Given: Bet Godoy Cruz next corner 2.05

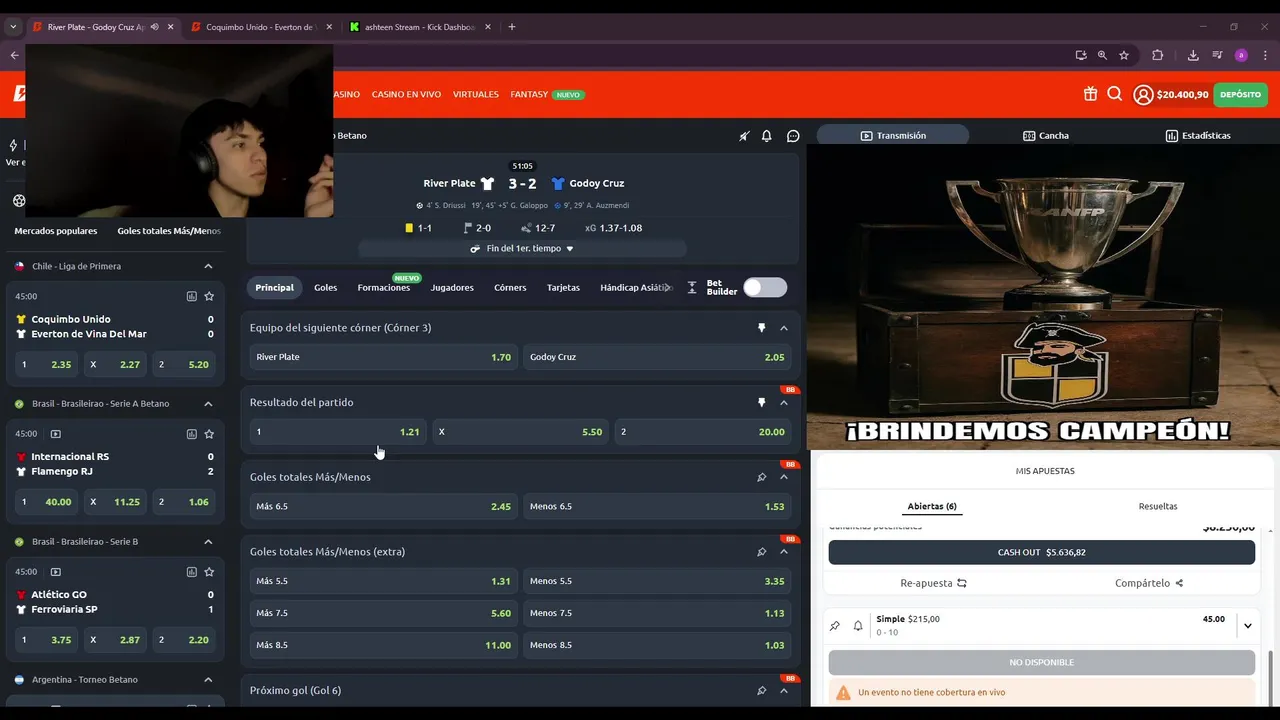Looking at the screenshot, I should 657,357.
